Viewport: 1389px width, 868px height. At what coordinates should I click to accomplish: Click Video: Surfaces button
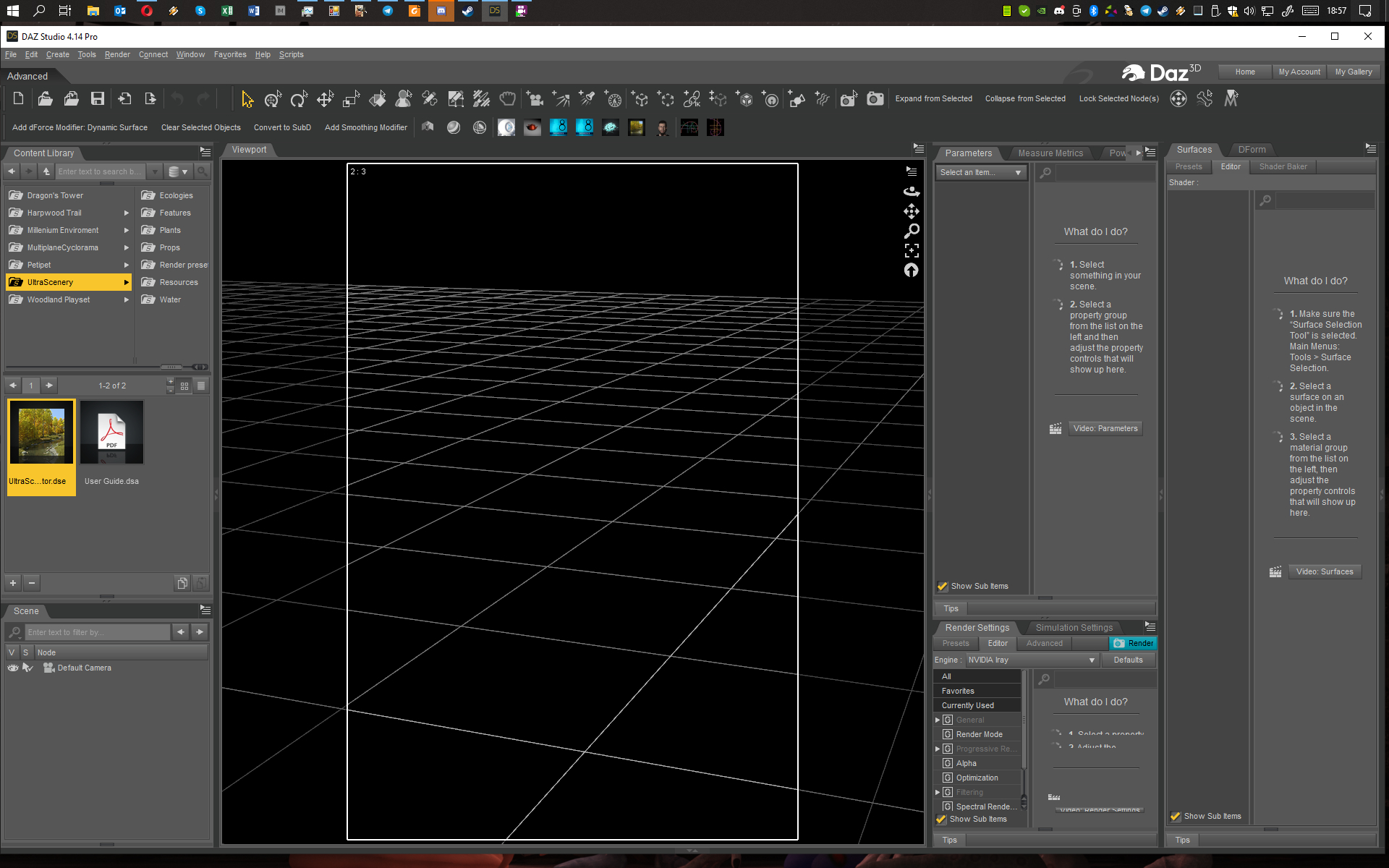pos(1325,571)
